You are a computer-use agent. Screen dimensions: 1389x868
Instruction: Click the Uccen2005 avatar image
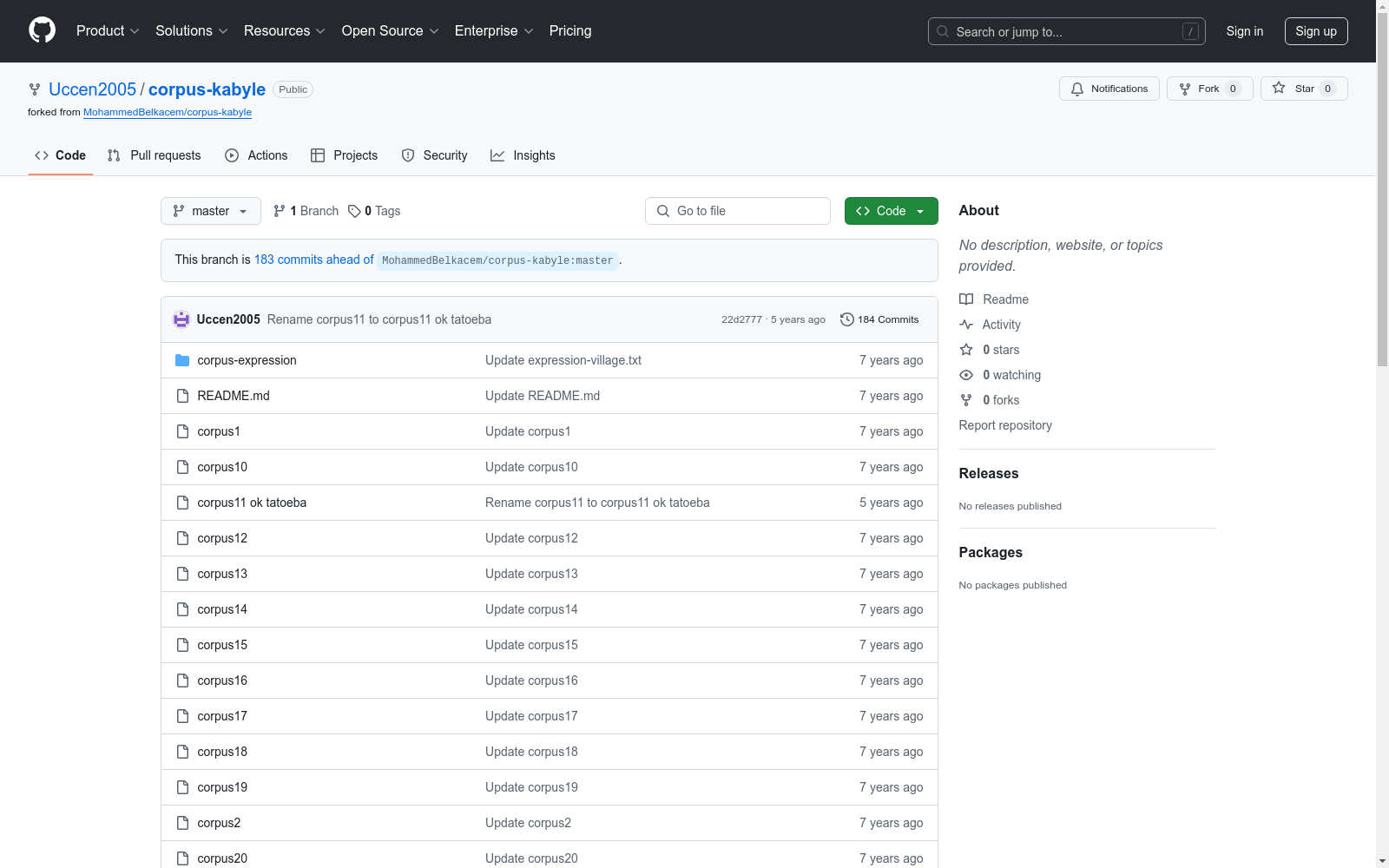coord(181,319)
